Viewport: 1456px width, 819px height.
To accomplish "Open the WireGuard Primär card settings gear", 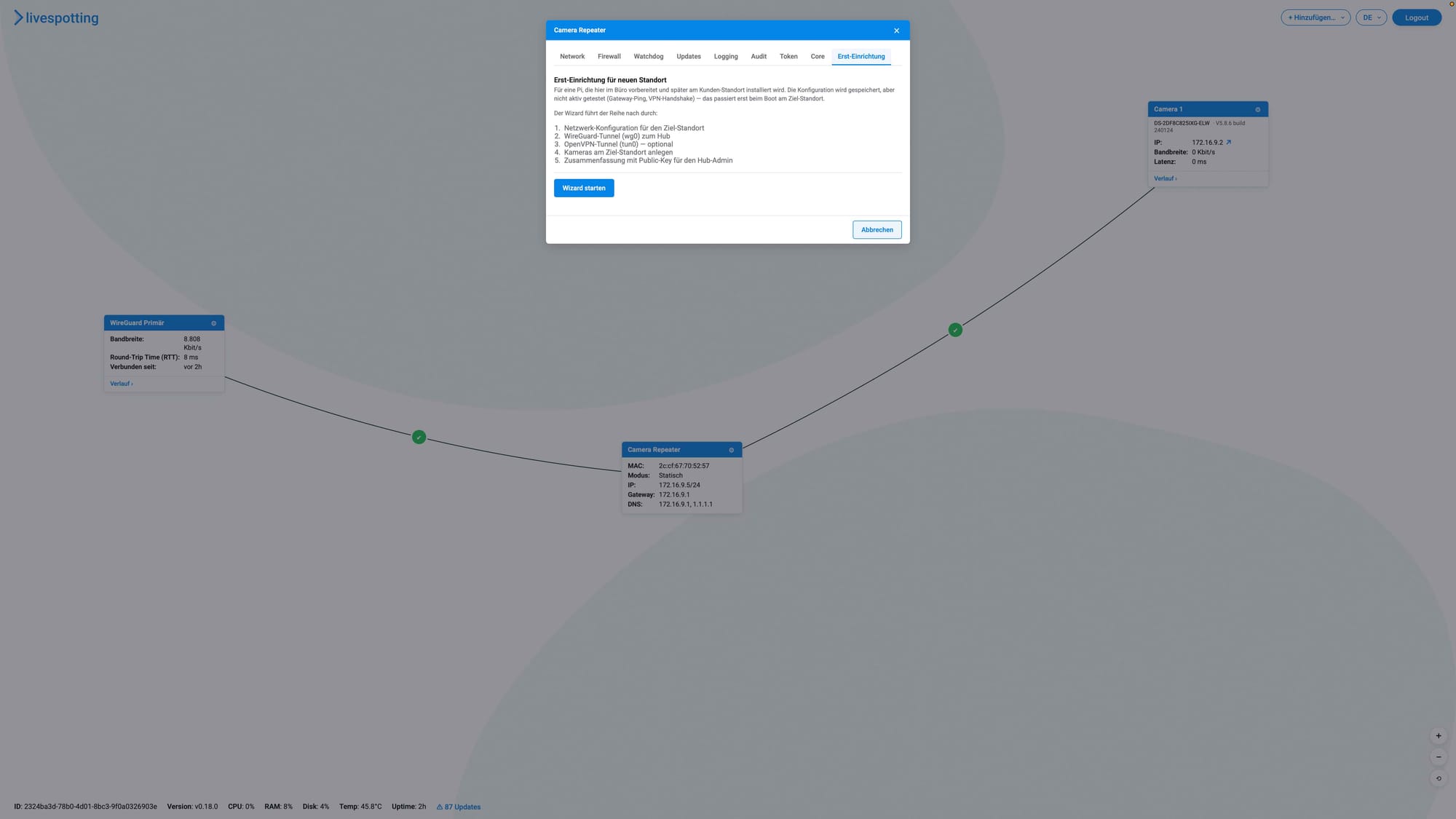I will pos(213,323).
